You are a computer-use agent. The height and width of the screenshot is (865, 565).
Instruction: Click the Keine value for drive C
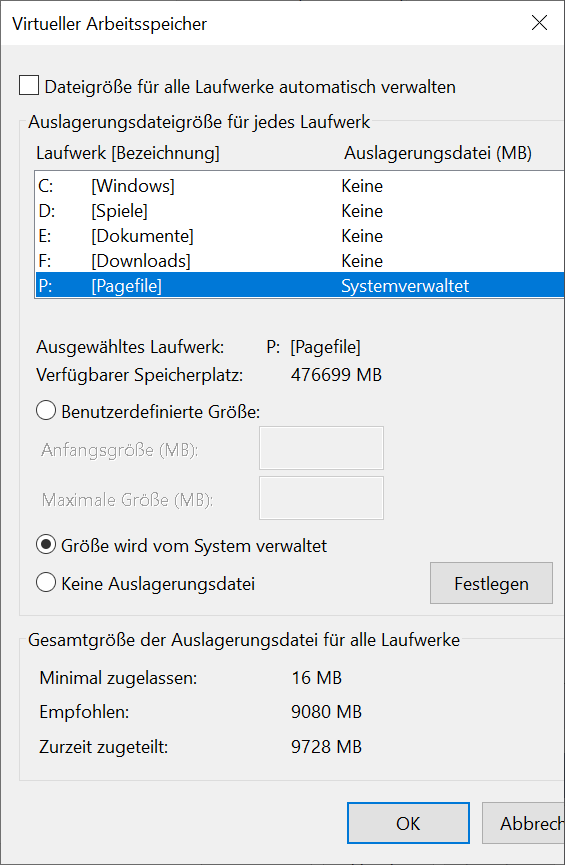pyautogui.click(x=362, y=186)
